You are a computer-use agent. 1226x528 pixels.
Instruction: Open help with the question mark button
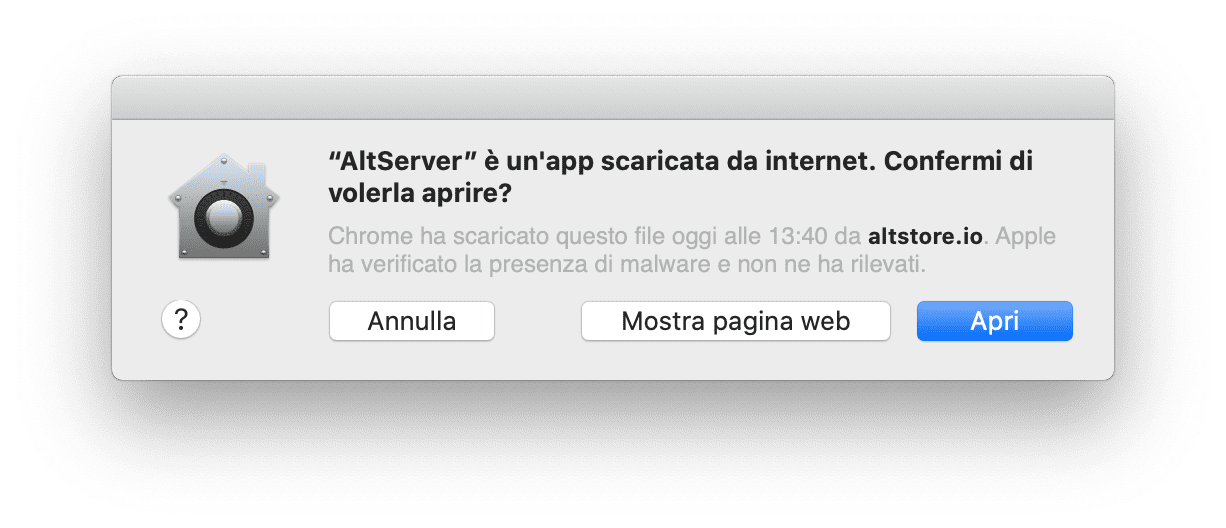(x=181, y=320)
